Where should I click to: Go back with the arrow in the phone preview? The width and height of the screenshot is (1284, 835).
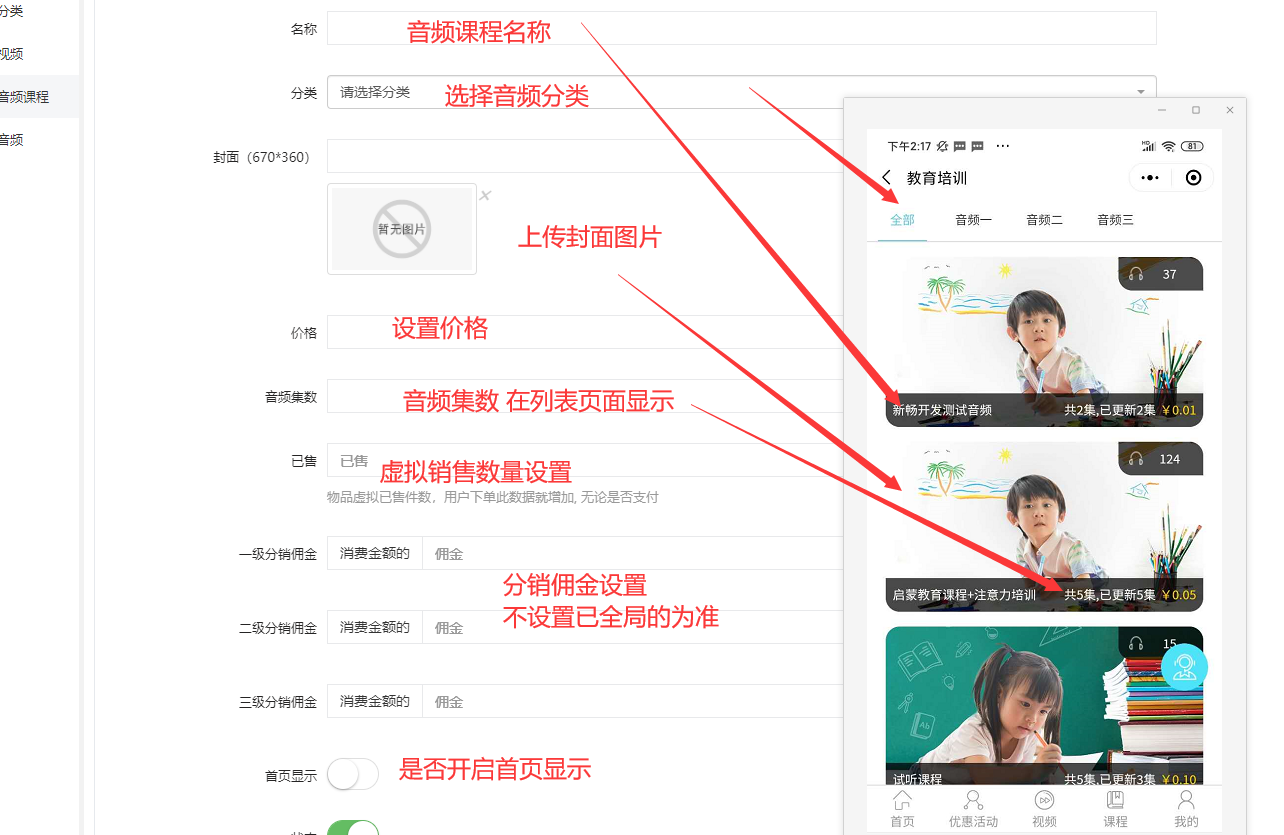pyautogui.click(x=886, y=178)
